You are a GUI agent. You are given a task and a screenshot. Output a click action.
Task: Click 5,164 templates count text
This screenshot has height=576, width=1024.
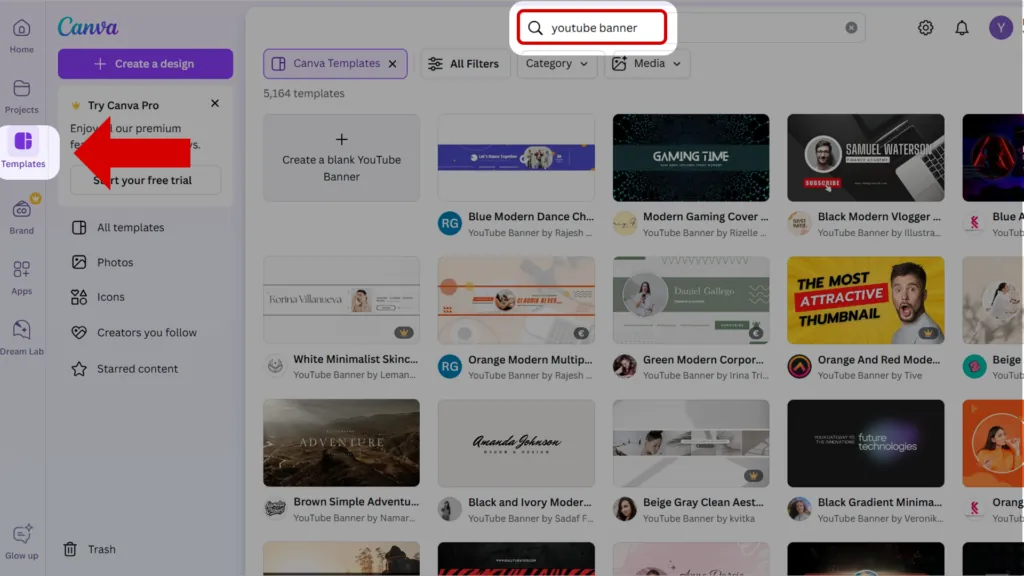click(x=304, y=93)
